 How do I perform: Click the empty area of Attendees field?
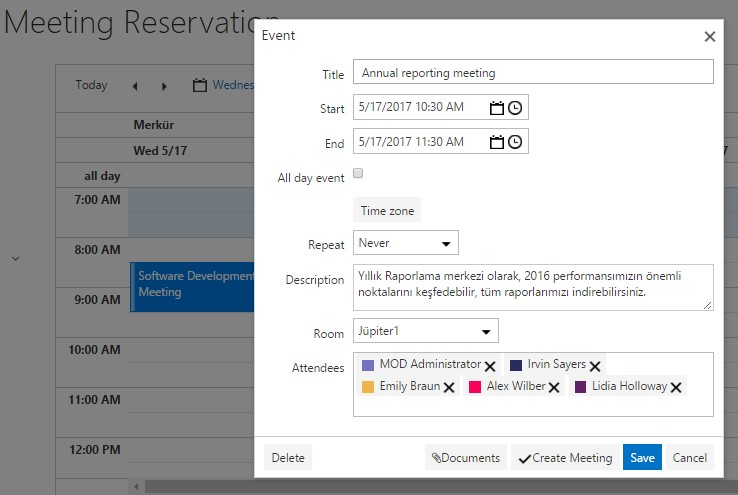533,407
